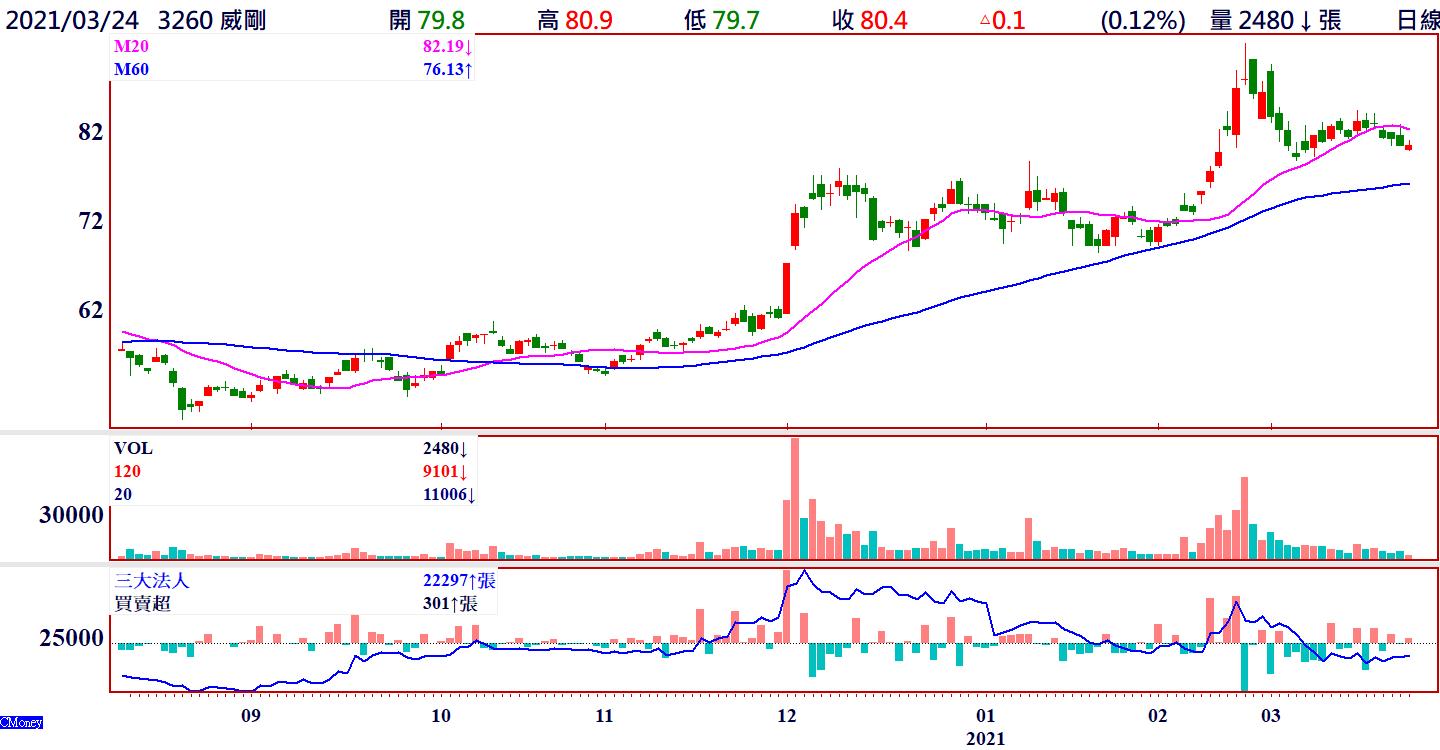Click the header volume 量 2480 張

click(1275, 19)
